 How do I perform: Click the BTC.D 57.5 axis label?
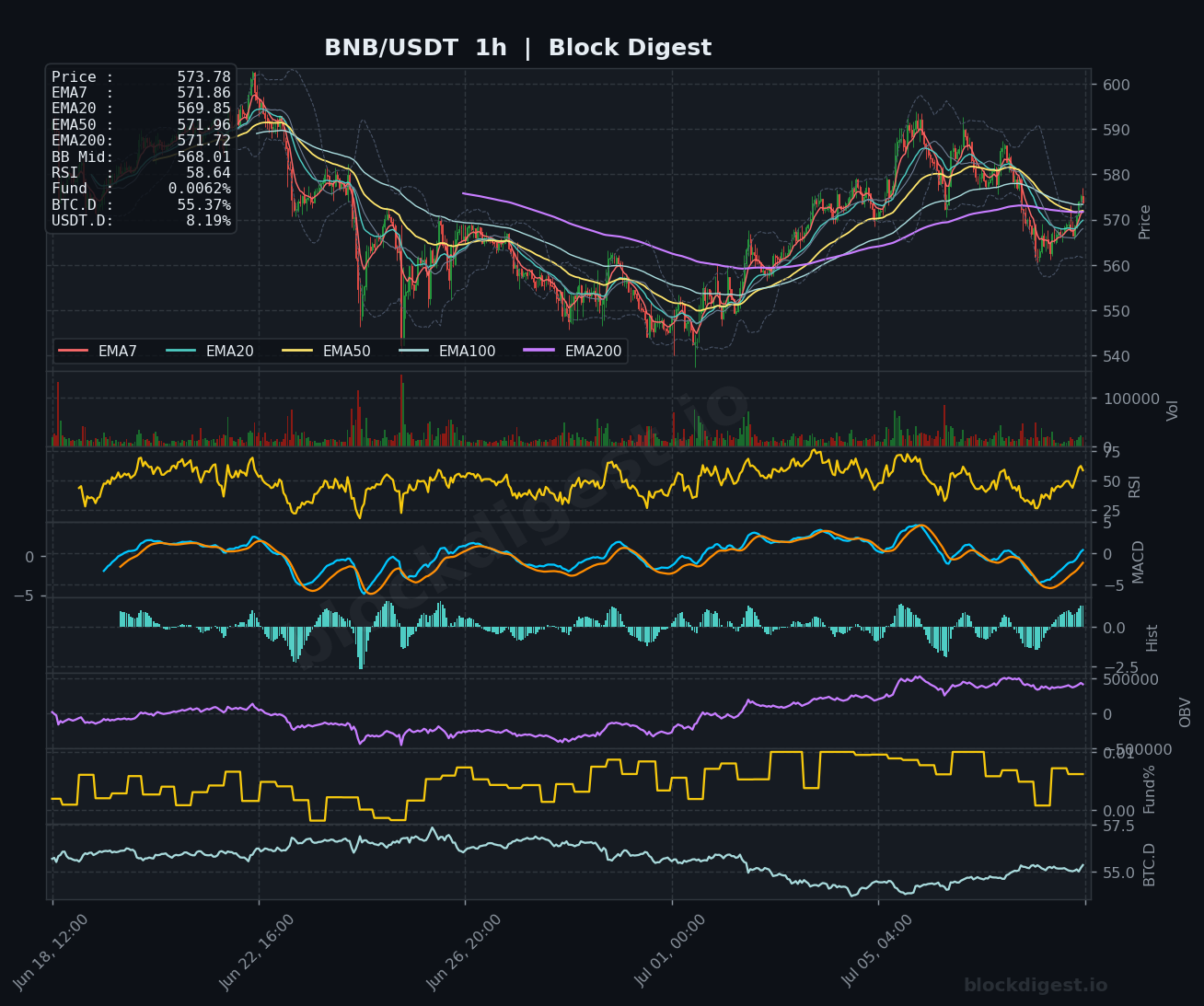tap(1119, 827)
